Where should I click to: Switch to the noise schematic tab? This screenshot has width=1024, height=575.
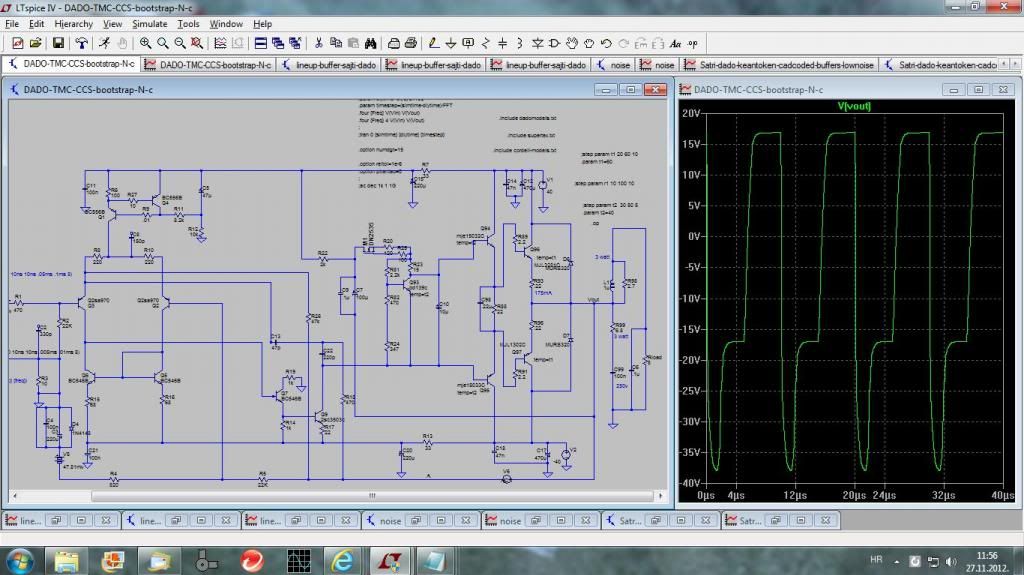point(613,65)
